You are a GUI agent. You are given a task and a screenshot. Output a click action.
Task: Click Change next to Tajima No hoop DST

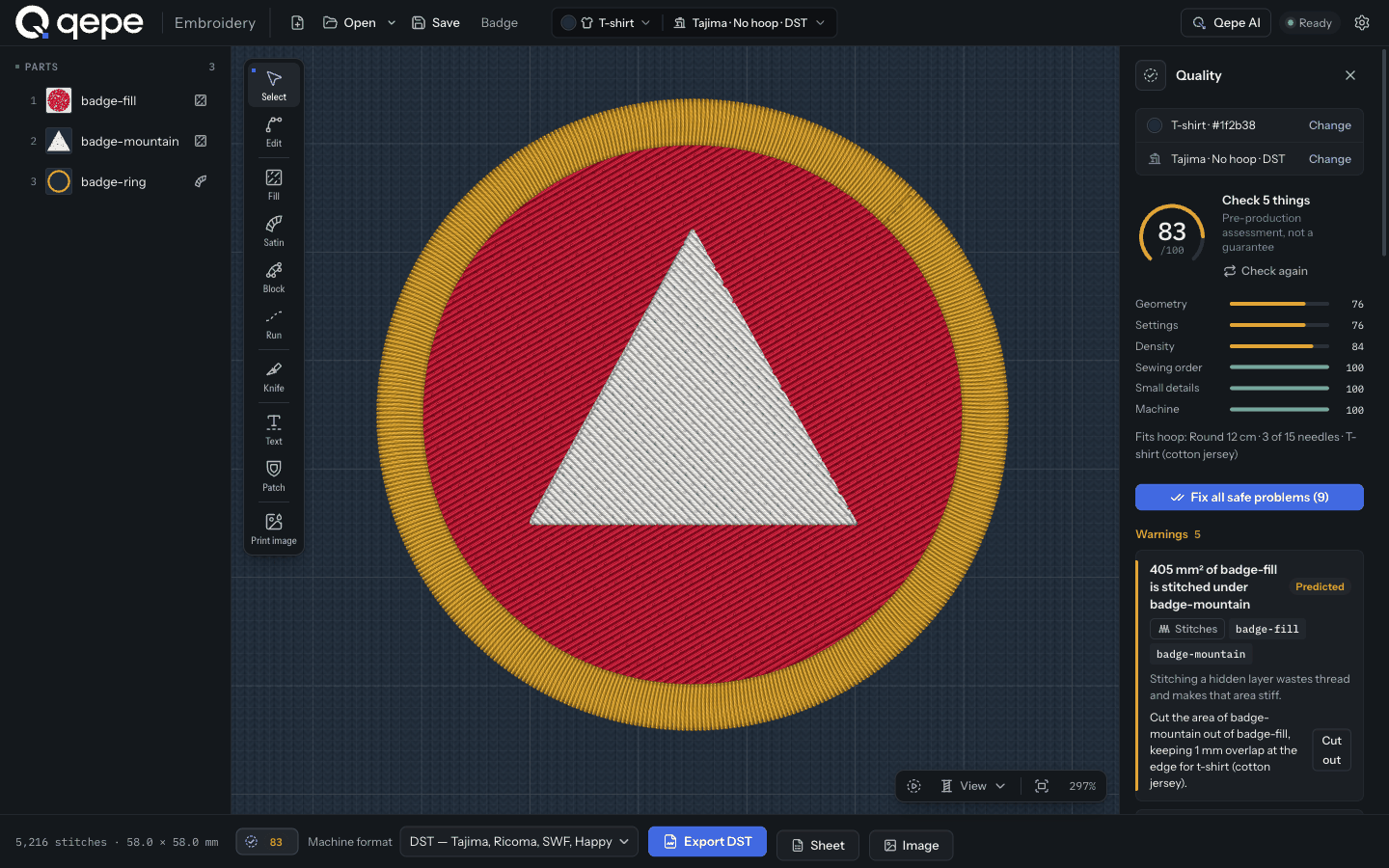[1330, 159]
